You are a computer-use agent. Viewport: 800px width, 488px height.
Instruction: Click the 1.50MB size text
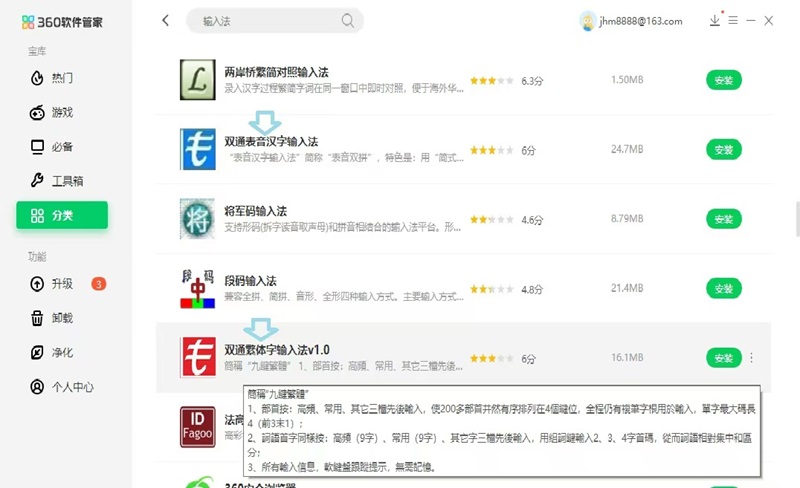[627, 80]
